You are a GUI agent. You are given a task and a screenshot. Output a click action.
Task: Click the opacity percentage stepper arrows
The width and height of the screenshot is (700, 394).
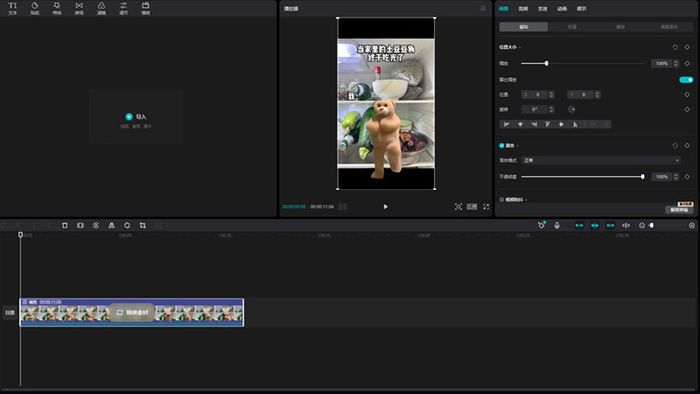(676, 177)
